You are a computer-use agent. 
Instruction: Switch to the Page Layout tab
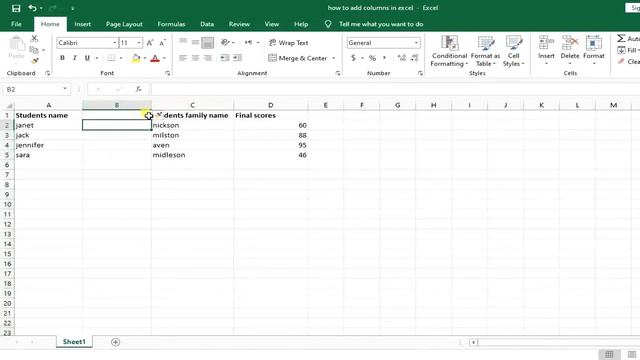click(124, 24)
